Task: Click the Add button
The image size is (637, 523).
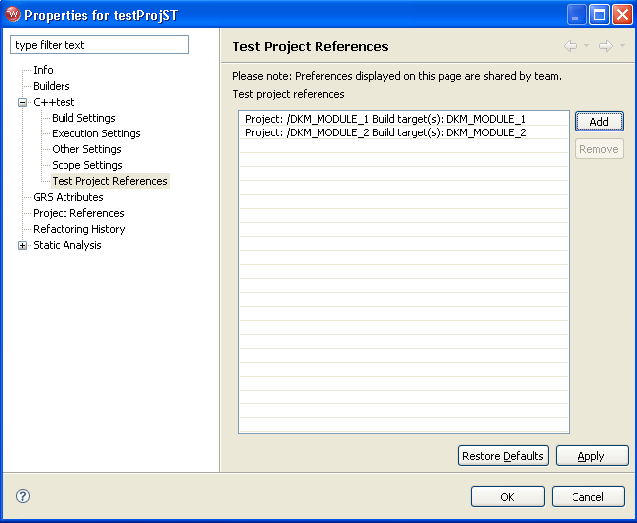Action: click(x=599, y=122)
